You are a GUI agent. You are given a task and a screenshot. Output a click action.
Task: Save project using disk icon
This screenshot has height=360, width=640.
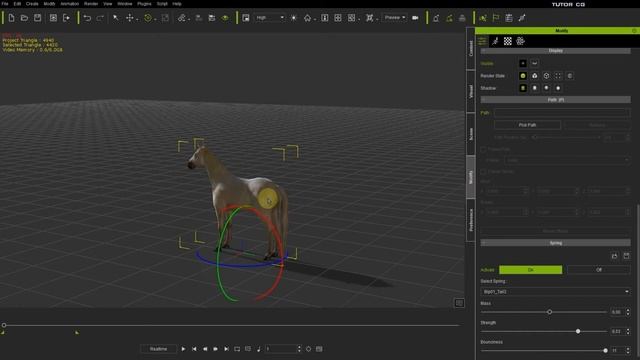37,18
